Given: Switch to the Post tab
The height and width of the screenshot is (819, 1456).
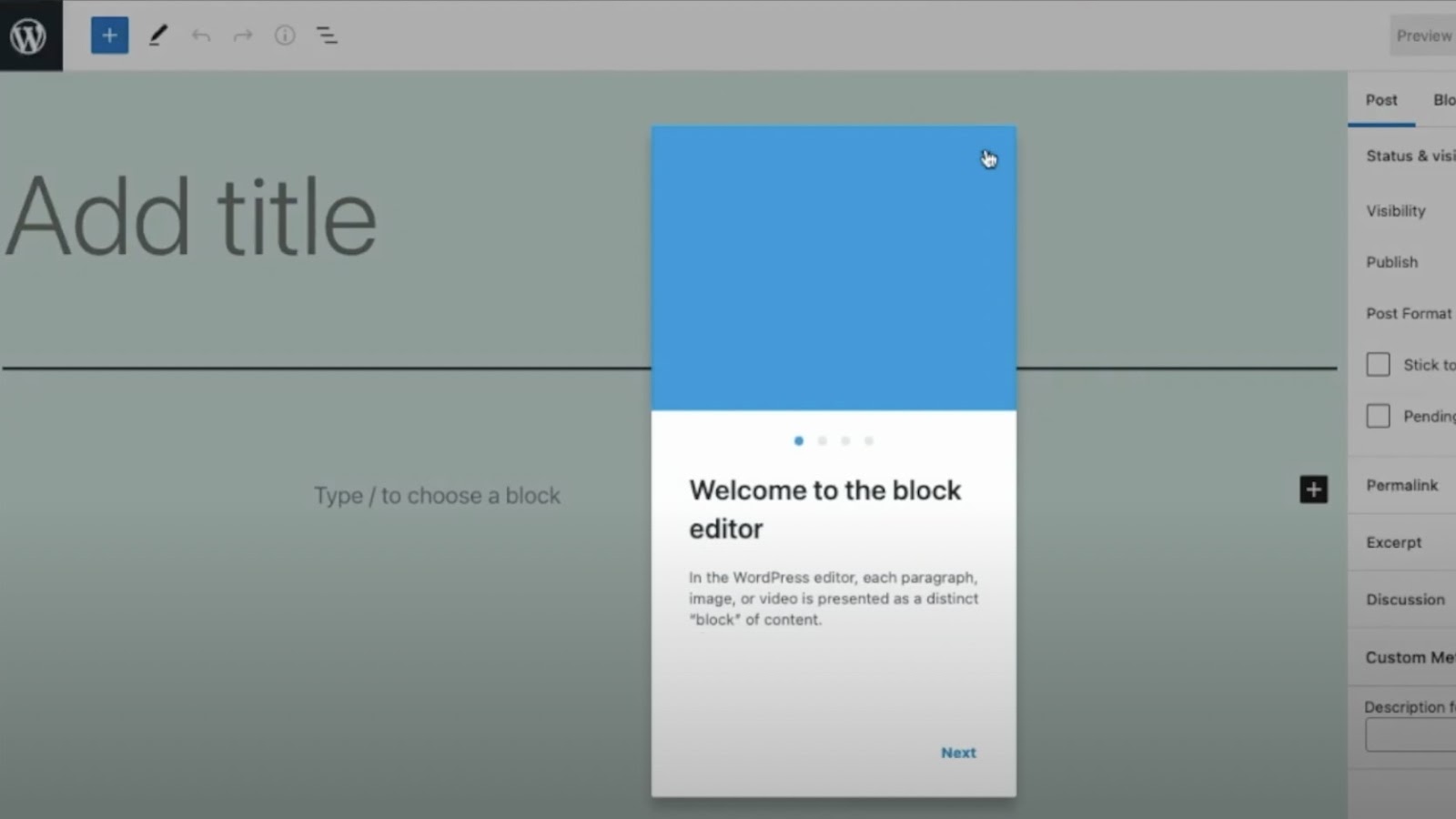Looking at the screenshot, I should point(1381,100).
